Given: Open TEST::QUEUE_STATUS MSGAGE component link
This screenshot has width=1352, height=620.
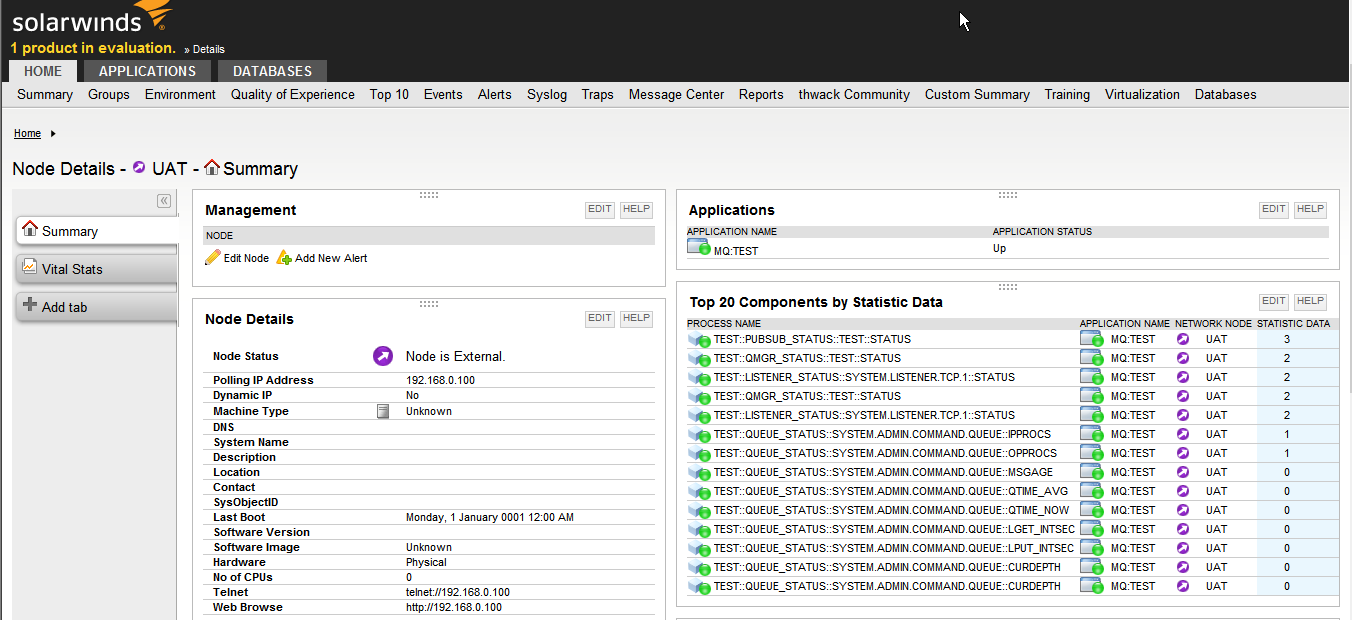Looking at the screenshot, I should [883, 472].
